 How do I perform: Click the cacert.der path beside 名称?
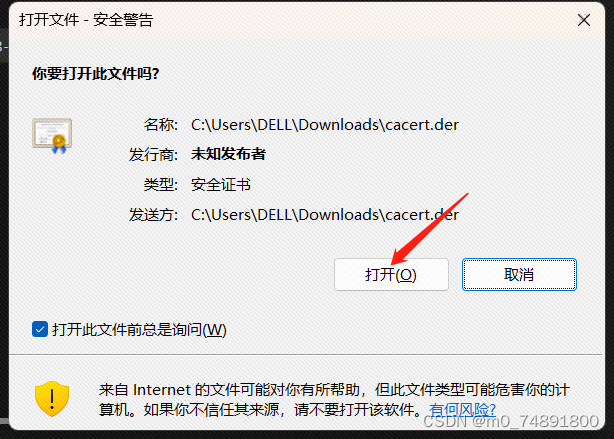point(325,125)
